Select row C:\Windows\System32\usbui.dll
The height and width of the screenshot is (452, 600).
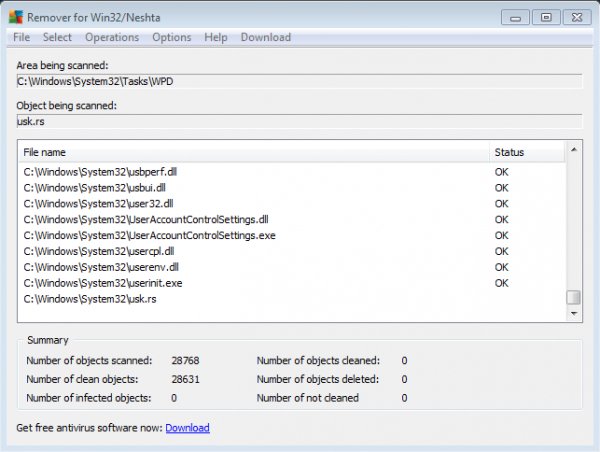(292, 188)
